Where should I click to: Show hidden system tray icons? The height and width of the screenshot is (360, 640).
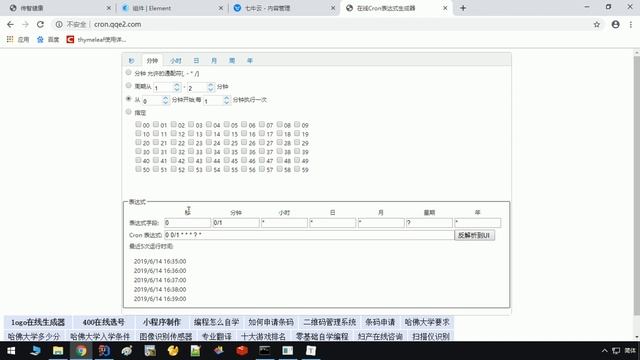pos(604,351)
